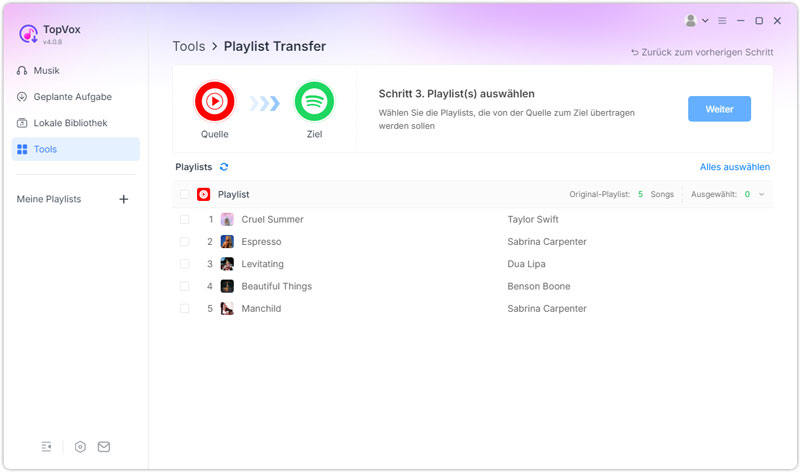Click the Quelle label

(214, 134)
